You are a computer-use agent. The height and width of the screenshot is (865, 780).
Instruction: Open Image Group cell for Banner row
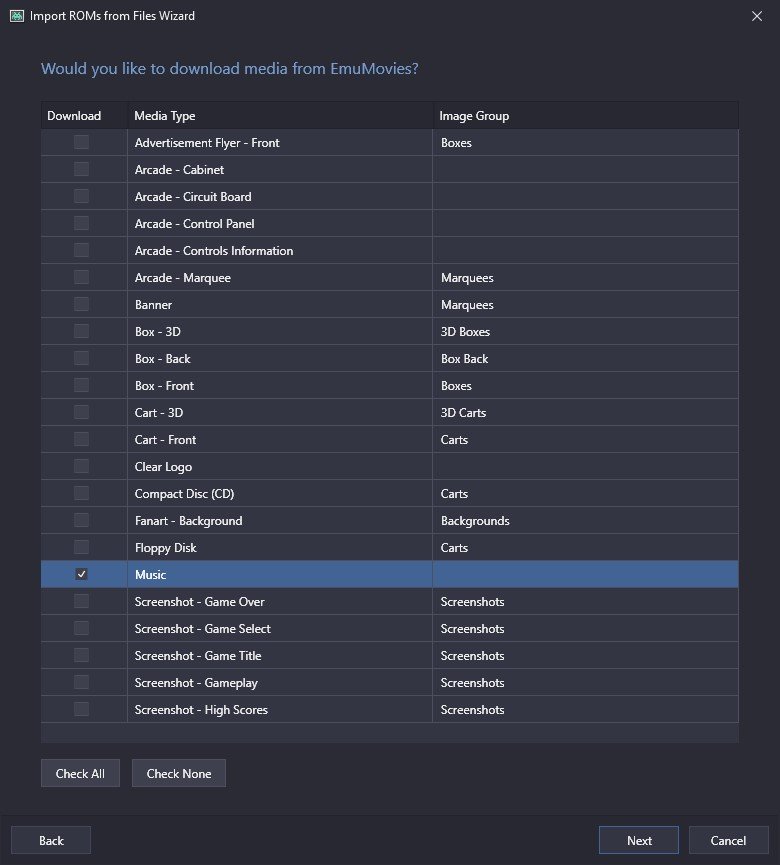[585, 305]
